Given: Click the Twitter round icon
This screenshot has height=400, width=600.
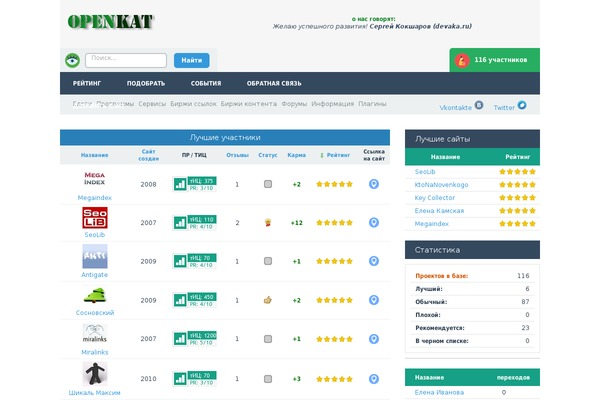Looking at the screenshot, I should 522,105.
